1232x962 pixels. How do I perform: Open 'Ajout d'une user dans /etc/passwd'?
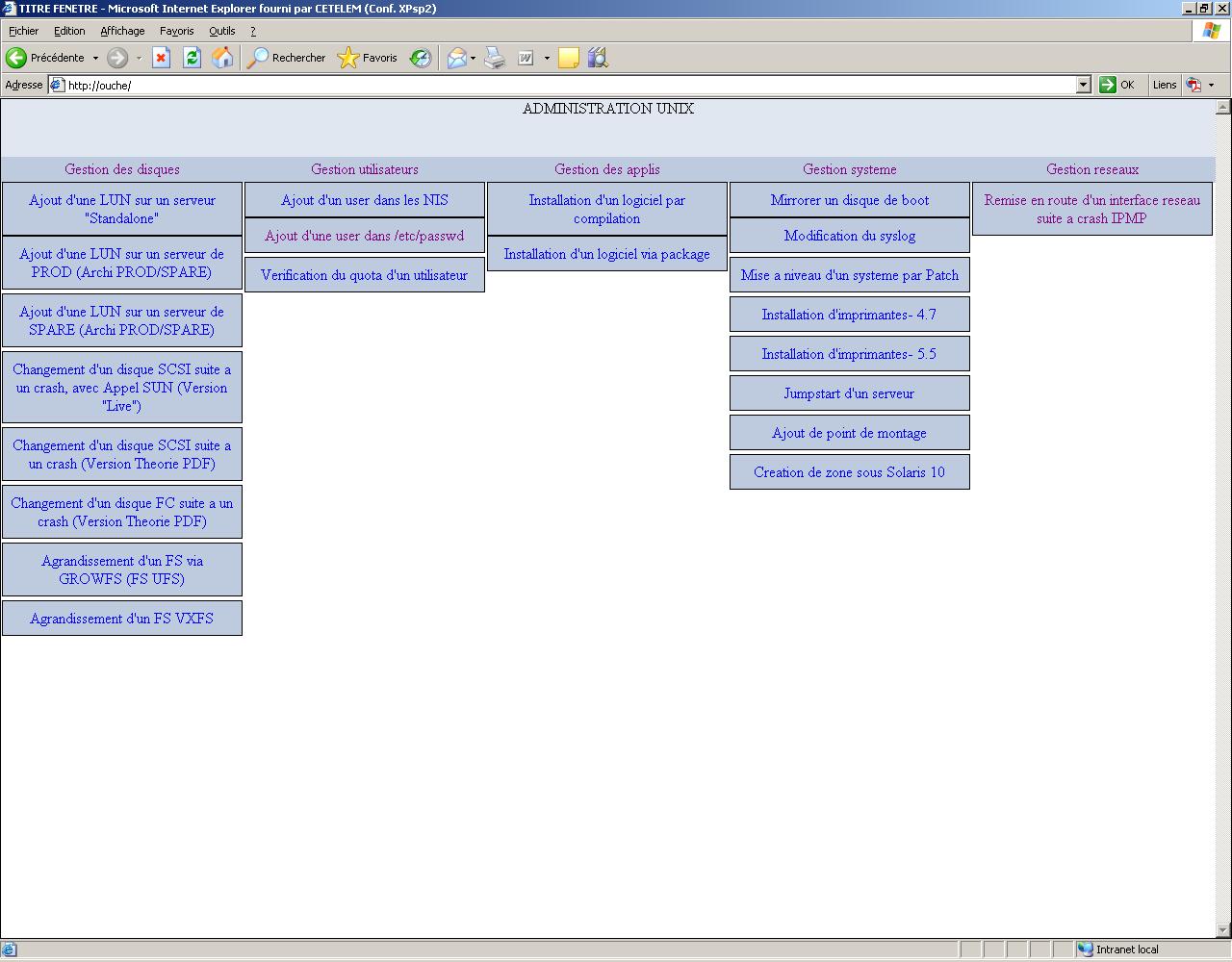365,236
